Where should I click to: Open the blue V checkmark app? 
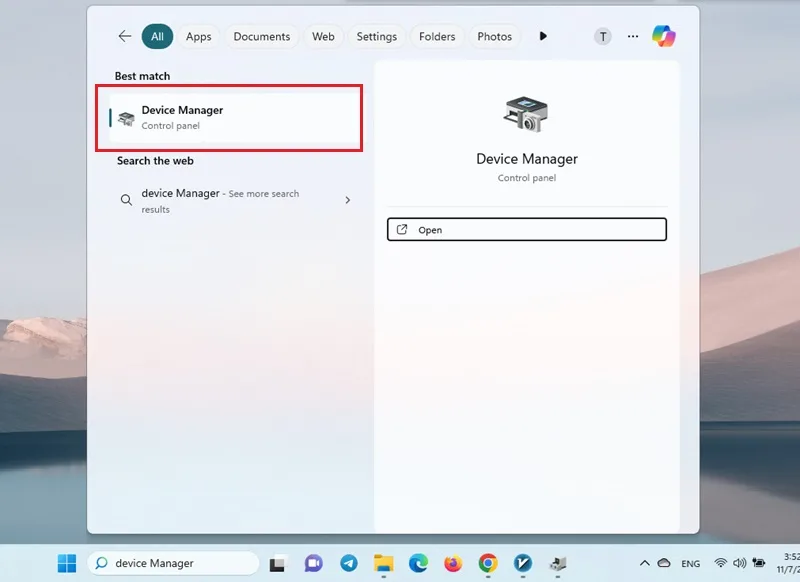(x=523, y=563)
